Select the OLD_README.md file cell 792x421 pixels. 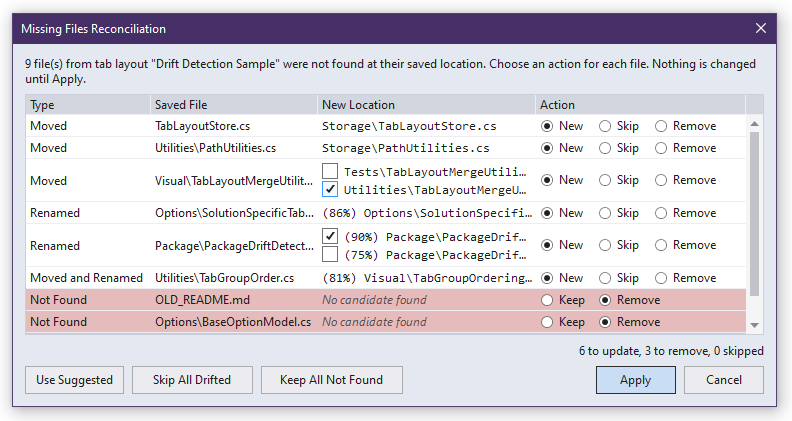click(203, 300)
